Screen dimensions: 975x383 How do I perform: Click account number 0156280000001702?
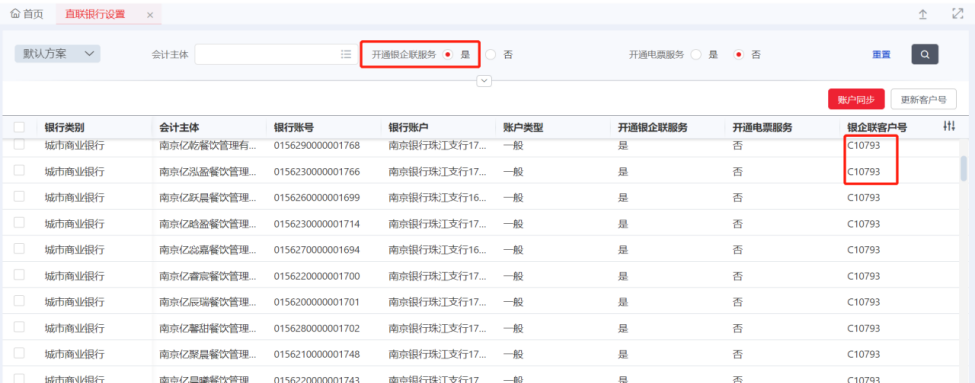coord(317,328)
